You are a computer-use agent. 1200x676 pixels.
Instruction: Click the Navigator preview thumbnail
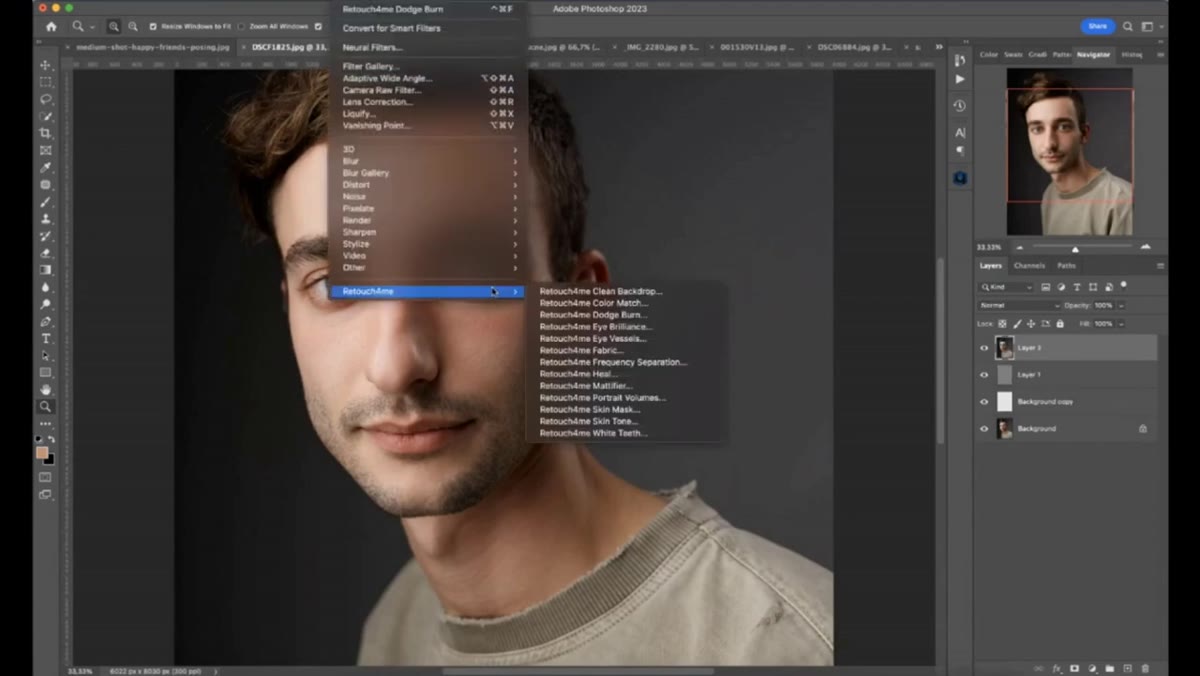point(1069,152)
